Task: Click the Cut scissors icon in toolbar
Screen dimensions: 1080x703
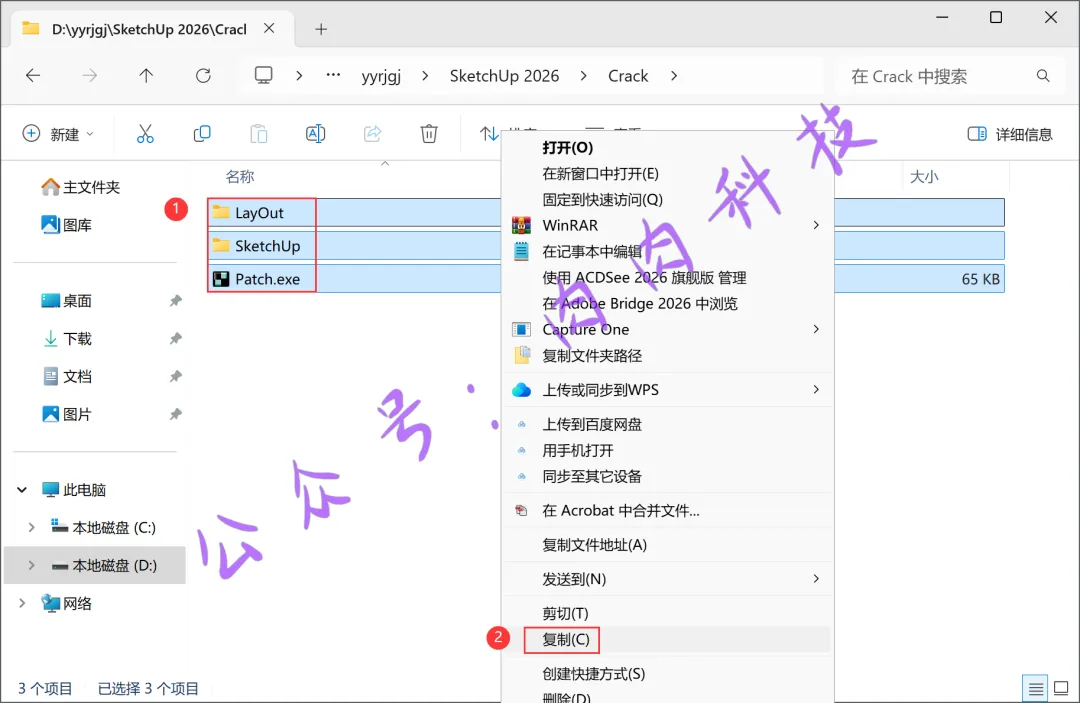Action: tap(145, 134)
